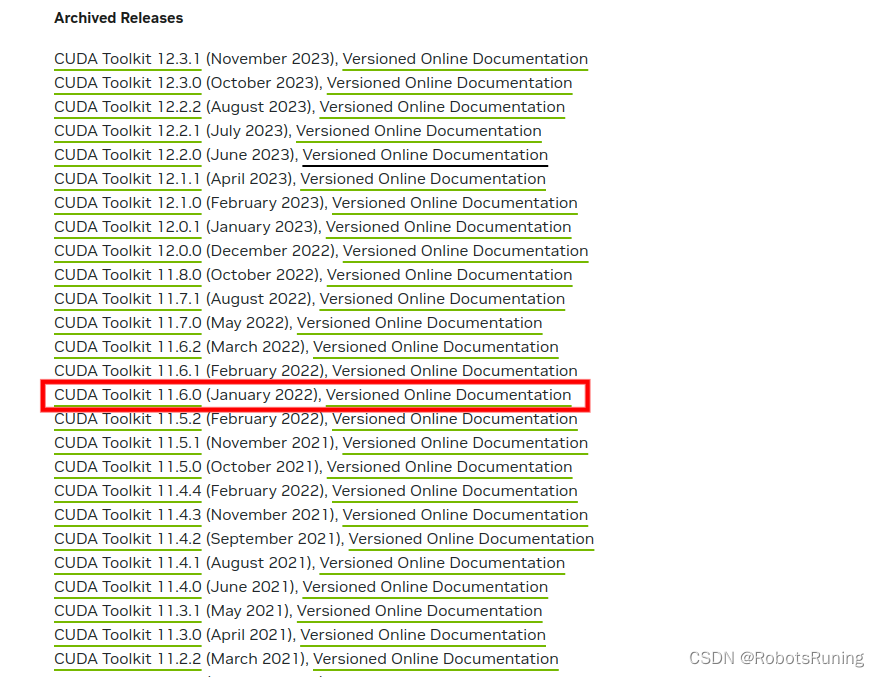View April 2023 Versioned Online Documentation

click(423, 179)
